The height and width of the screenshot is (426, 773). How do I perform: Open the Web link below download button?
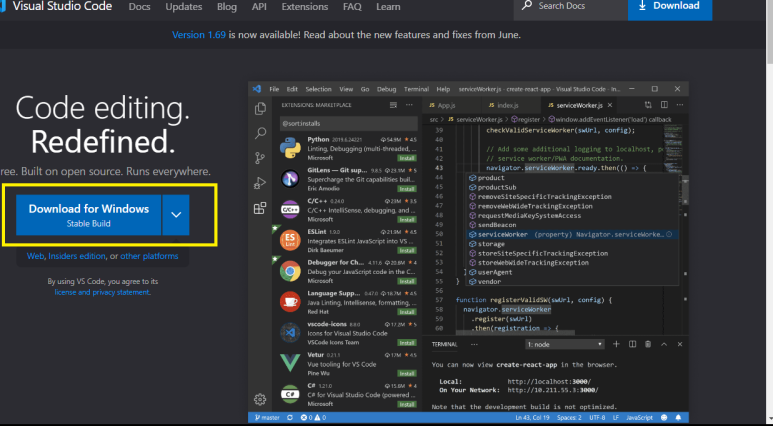[35, 256]
